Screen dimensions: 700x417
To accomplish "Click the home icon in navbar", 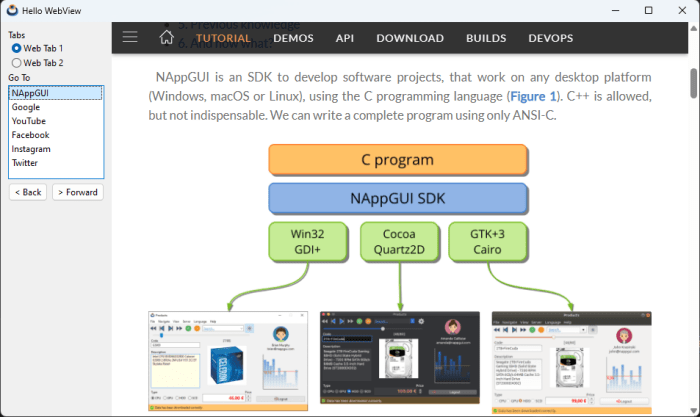I will [167, 38].
